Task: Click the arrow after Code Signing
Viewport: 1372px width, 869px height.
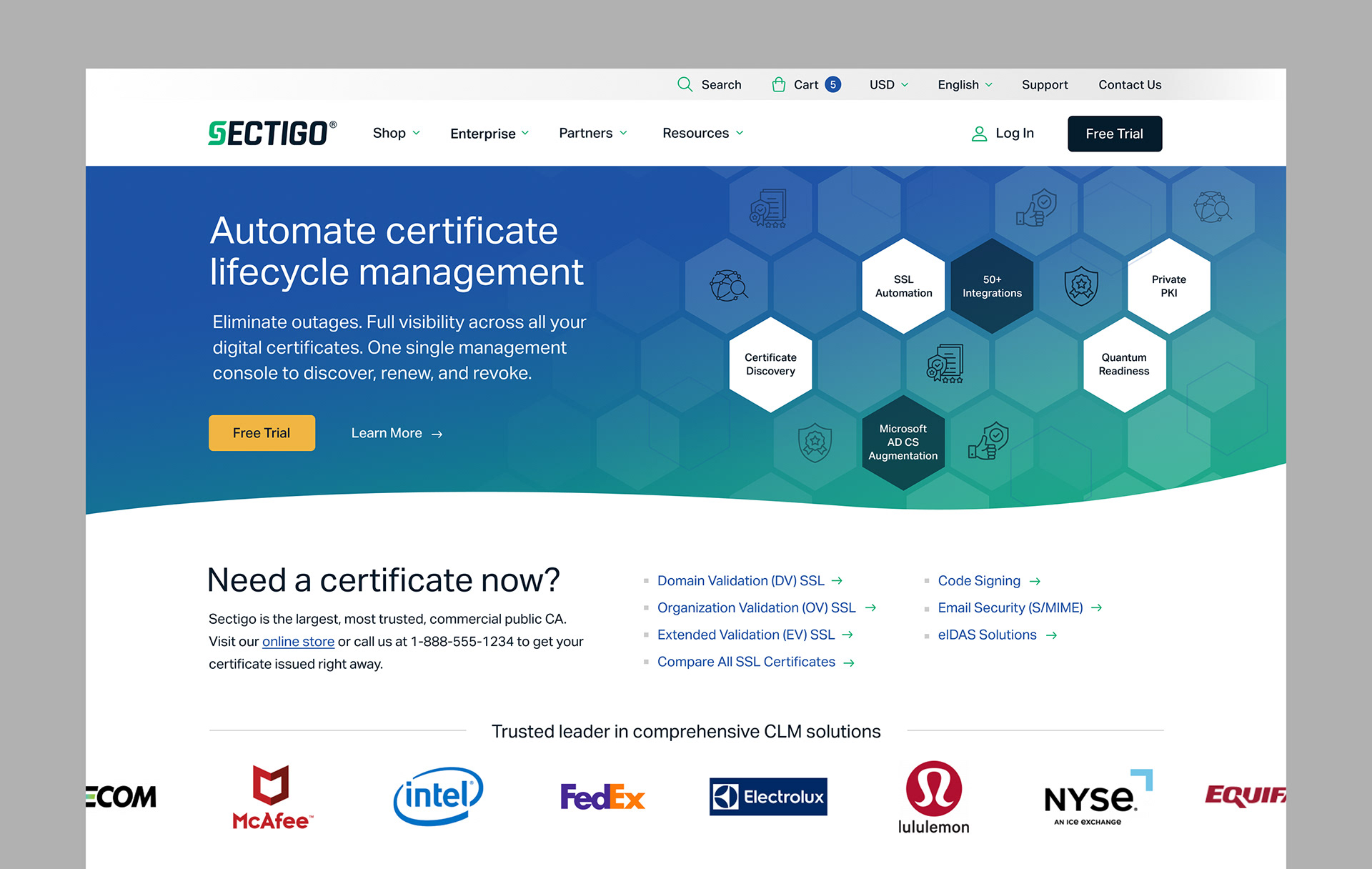Action: pyautogui.click(x=1035, y=582)
